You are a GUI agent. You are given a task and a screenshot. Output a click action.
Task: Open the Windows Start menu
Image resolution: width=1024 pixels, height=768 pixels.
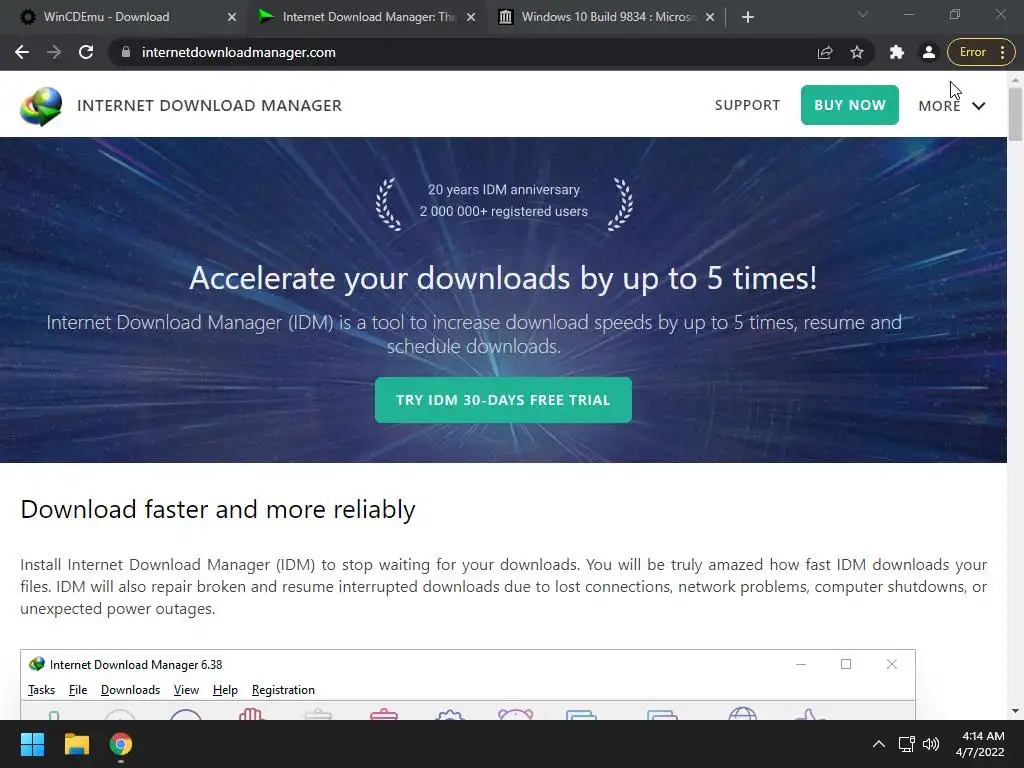(x=32, y=744)
